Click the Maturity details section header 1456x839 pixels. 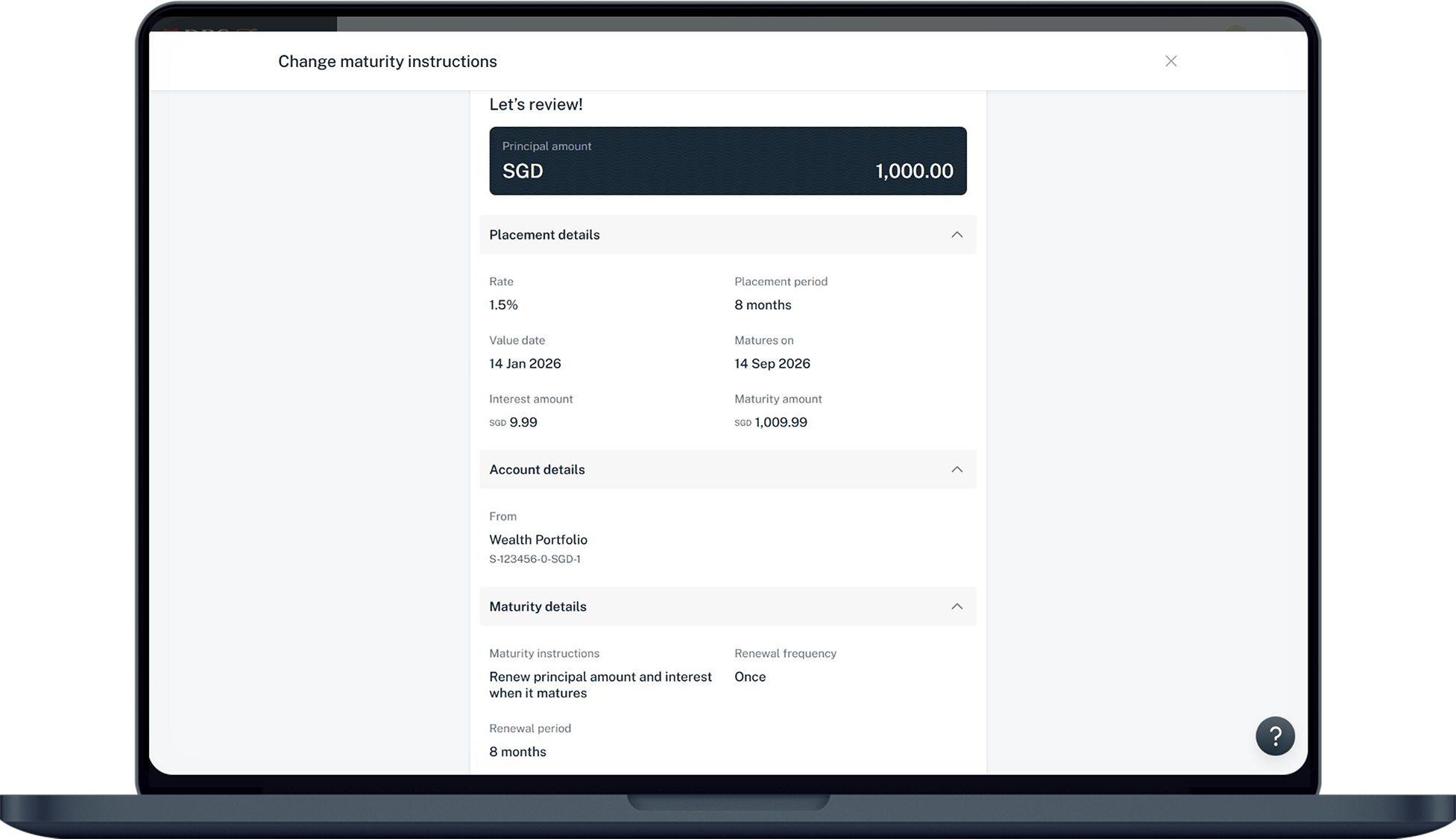(x=538, y=607)
